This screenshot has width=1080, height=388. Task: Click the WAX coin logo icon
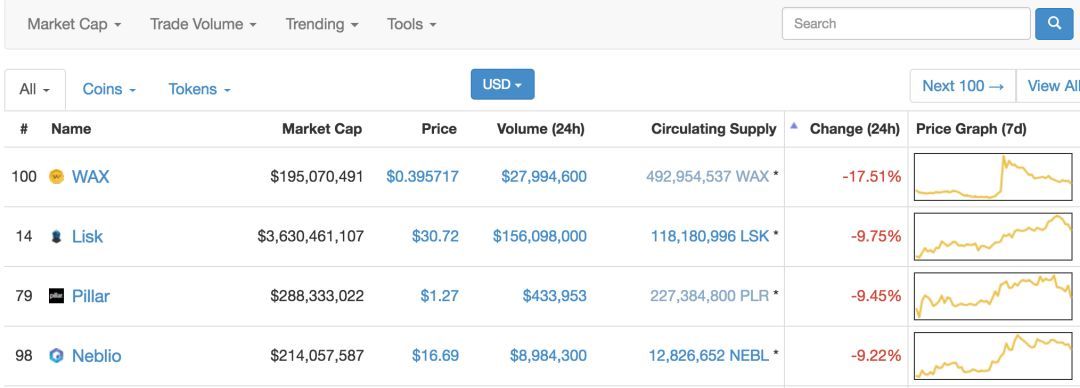coord(56,177)
